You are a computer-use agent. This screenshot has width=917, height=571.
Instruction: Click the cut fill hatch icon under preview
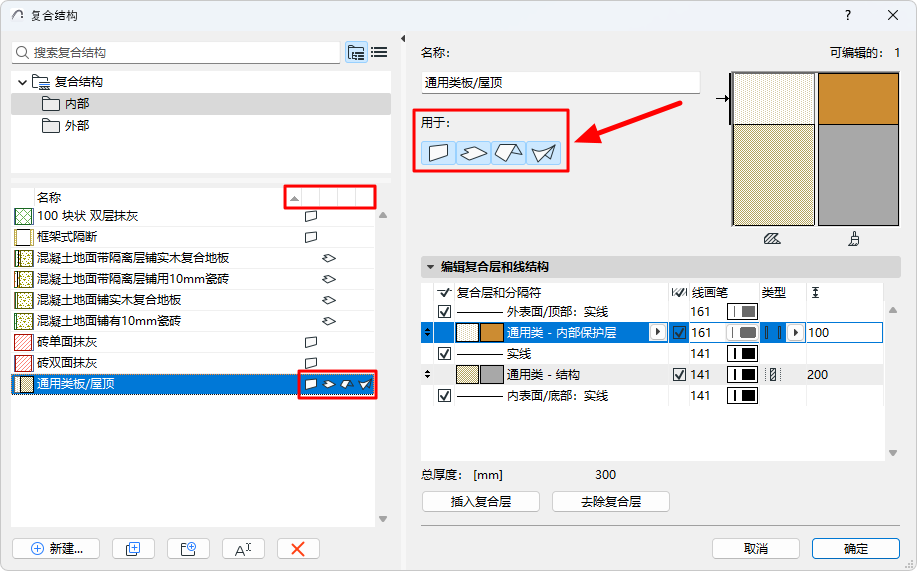coord(772,239)
